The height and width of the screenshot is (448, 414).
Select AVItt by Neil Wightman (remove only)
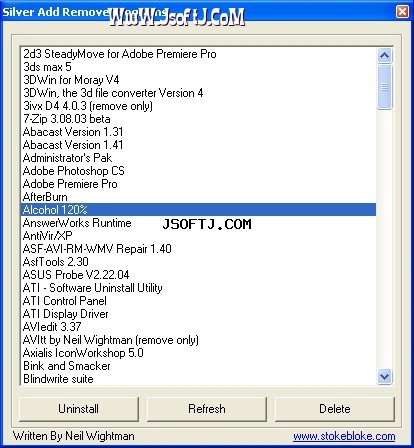pyautogui.click(x=198, y=340)
